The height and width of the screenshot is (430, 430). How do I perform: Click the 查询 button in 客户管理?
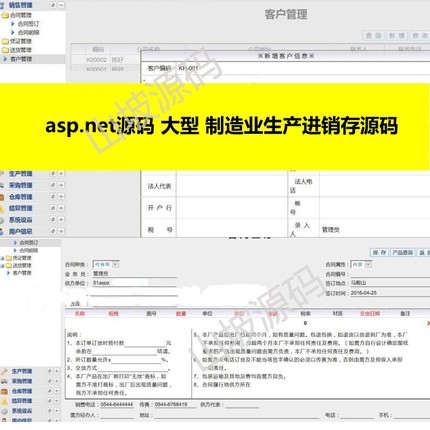(x=373, y=35)
